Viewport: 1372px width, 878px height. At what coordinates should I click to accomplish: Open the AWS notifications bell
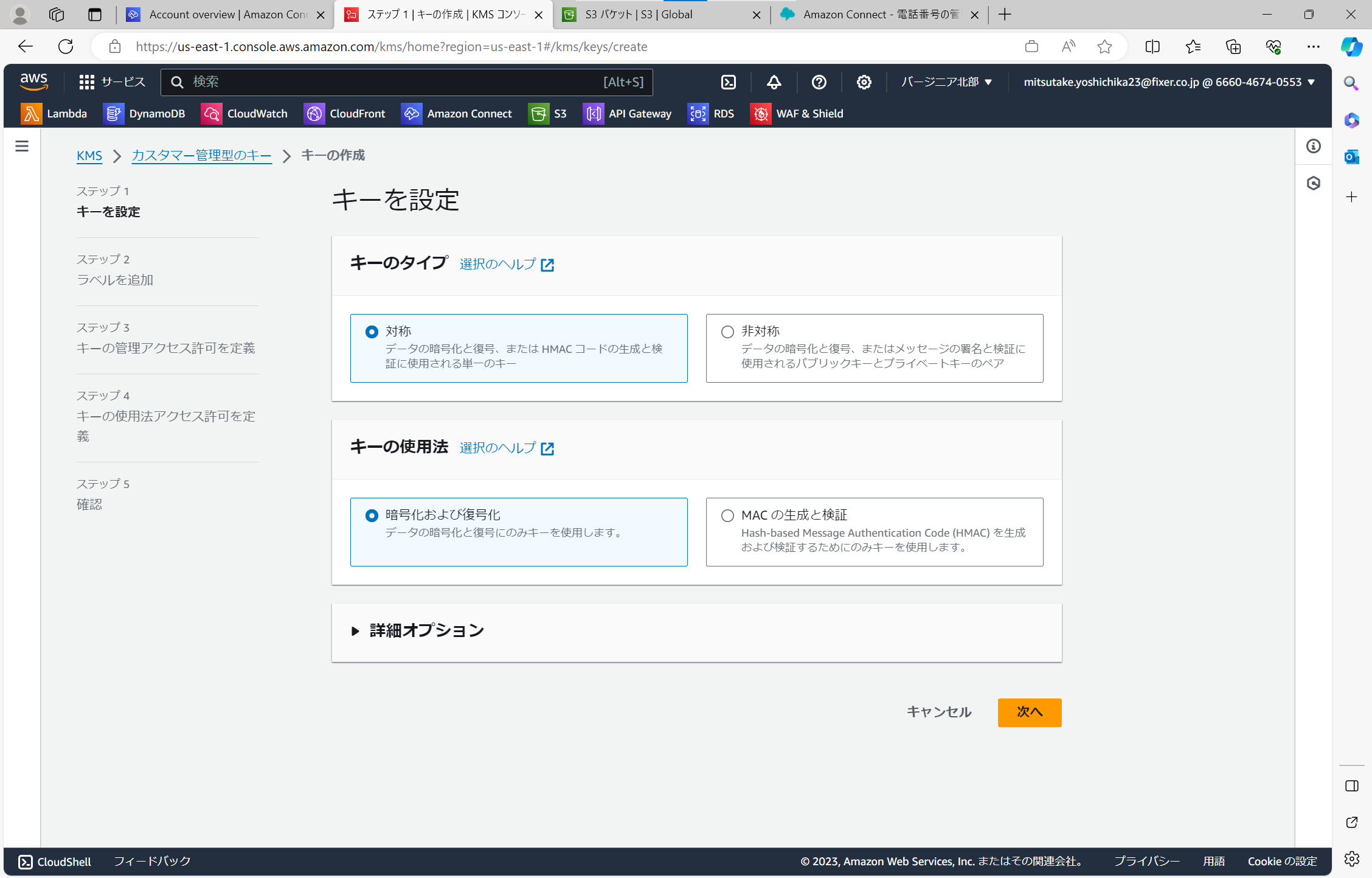click(774, 82)
